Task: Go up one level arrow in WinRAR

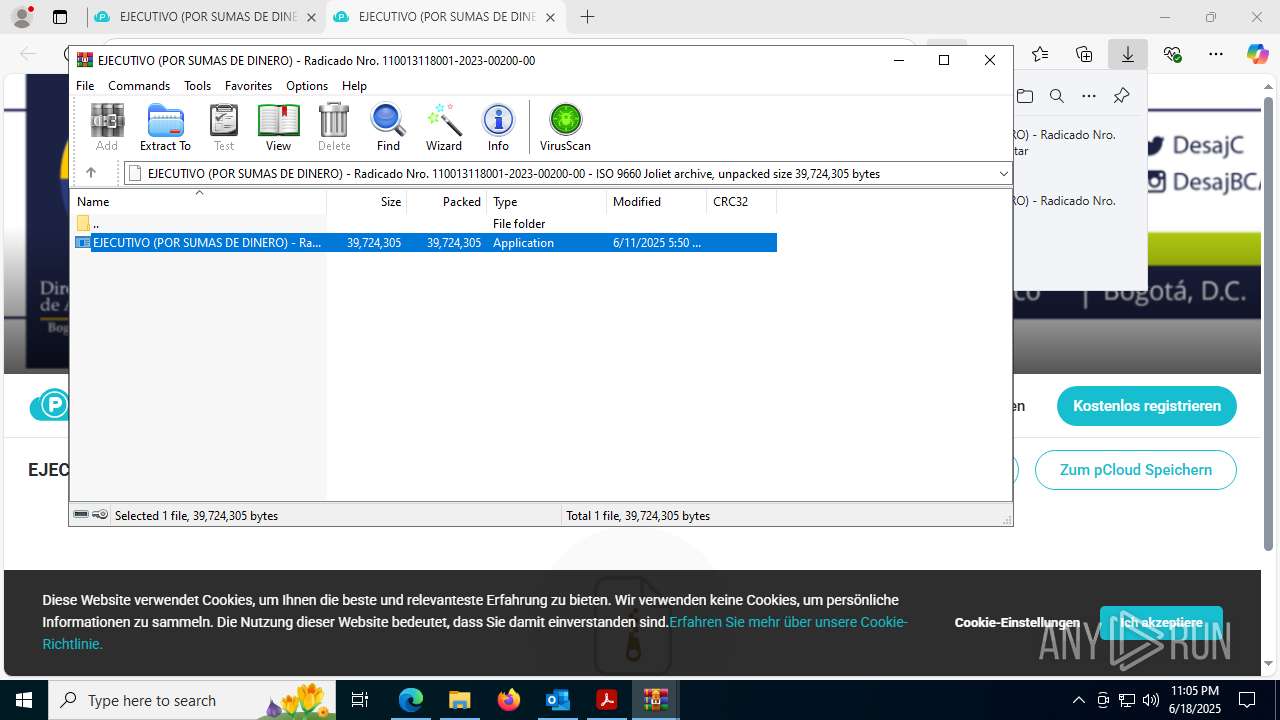Action: click(90, 173)
